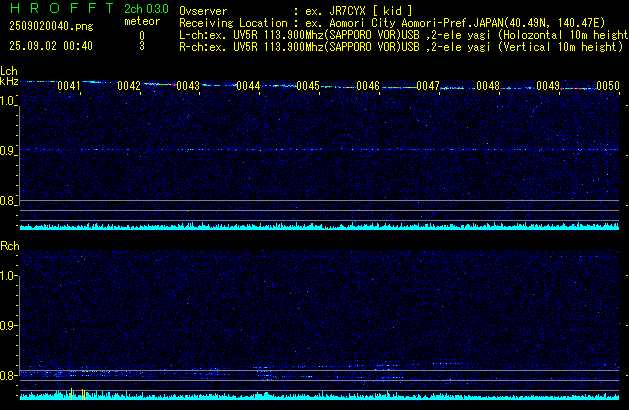Image resolution: width=629 pixels, height=410 pixels.
Task: Click the meteor count '0' value
Action: (142, 36)
